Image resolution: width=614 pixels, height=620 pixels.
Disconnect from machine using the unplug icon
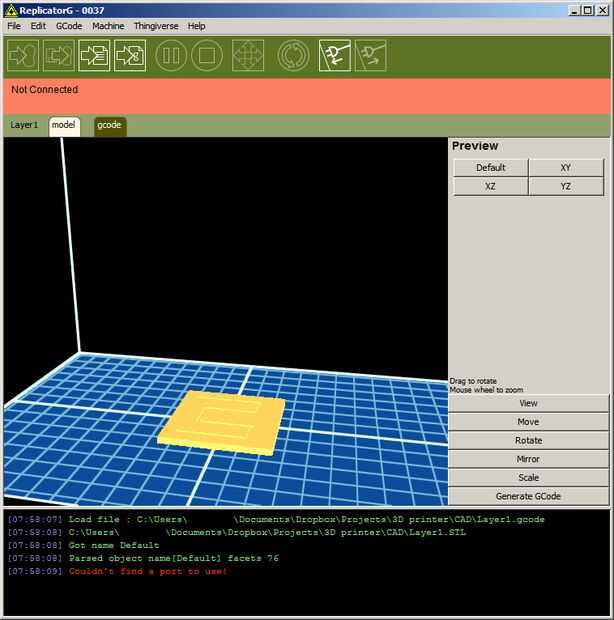pyautogui.click(x=370, y=56)
